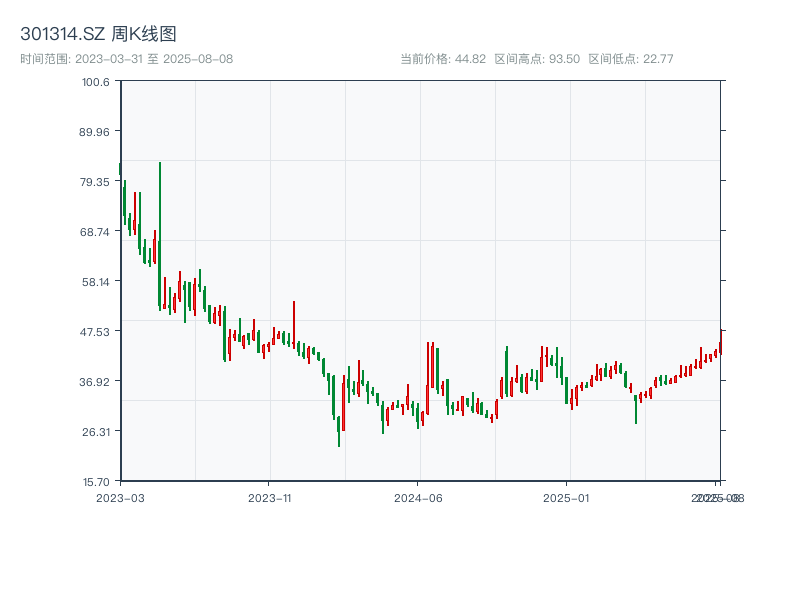Select the 47.53 price axis label
The height and width of the screenshot is (600, 800).
95,331
